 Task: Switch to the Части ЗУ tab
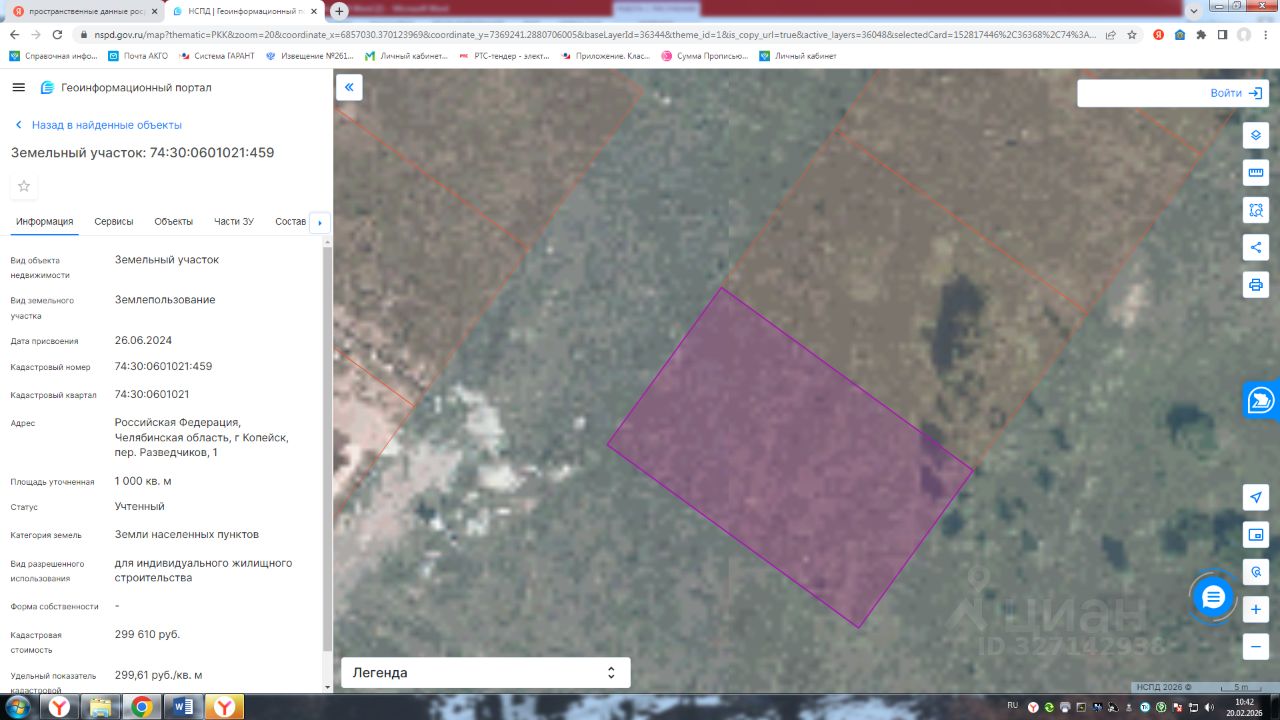[234, 222]
